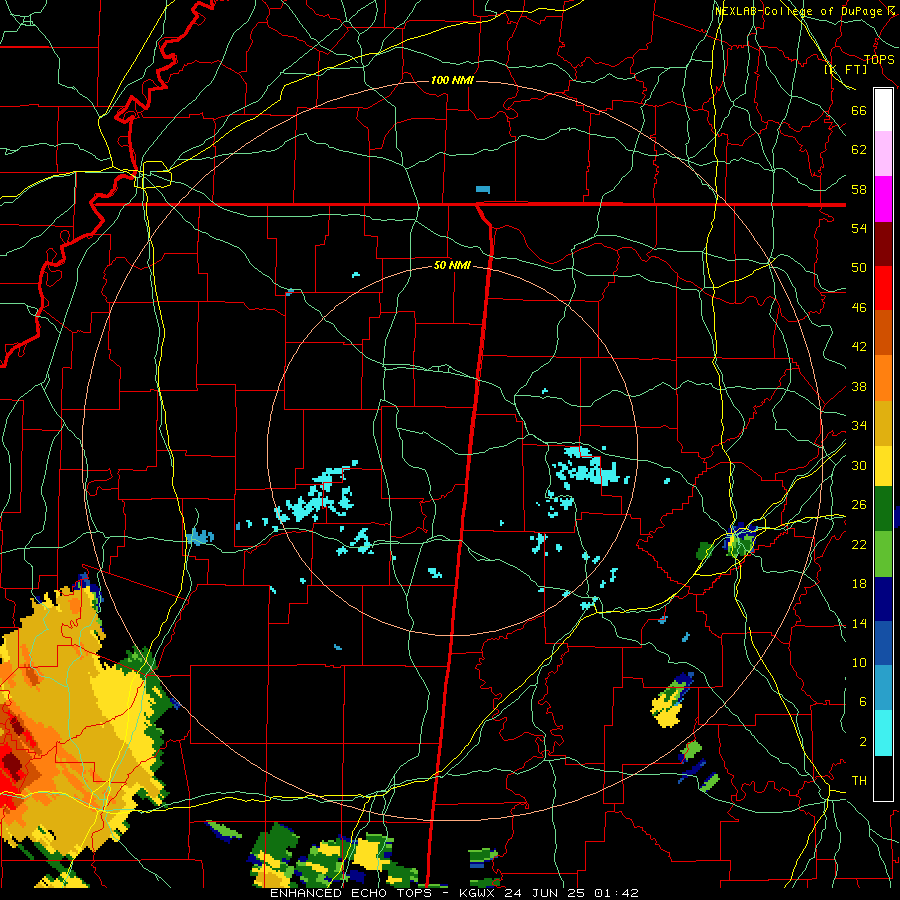This screenshot has height=900, width=900.
Task: Select the dark red legend swatch
Action: 883,243
